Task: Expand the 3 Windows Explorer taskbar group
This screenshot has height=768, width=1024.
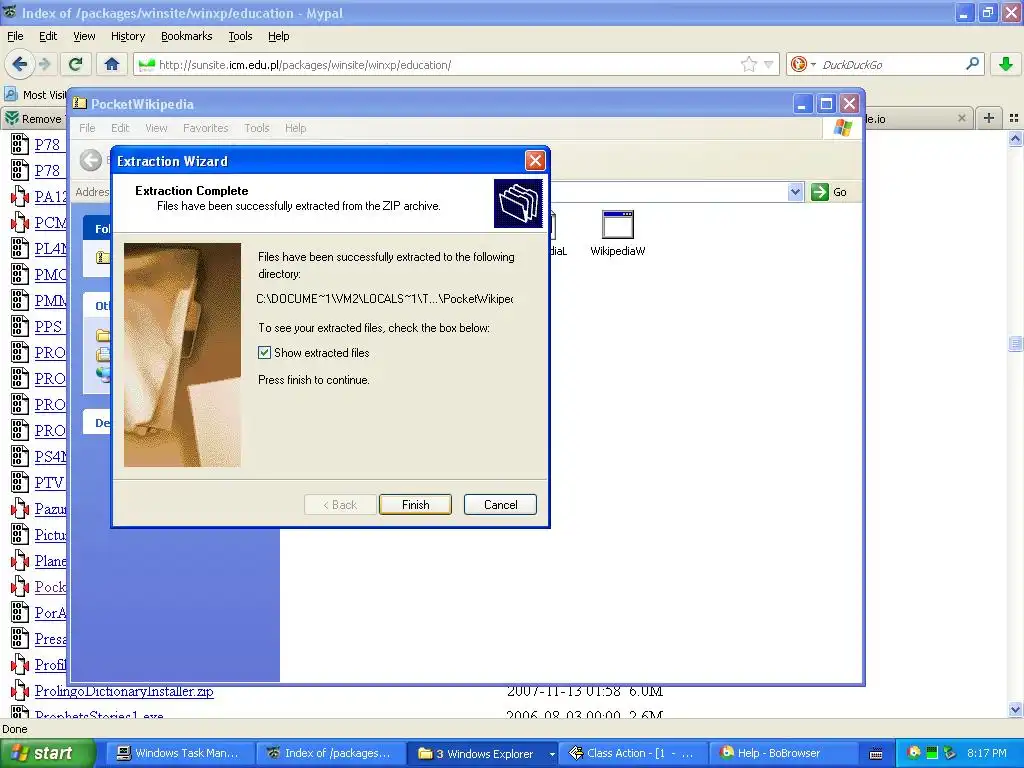Action: pos(485,753)
